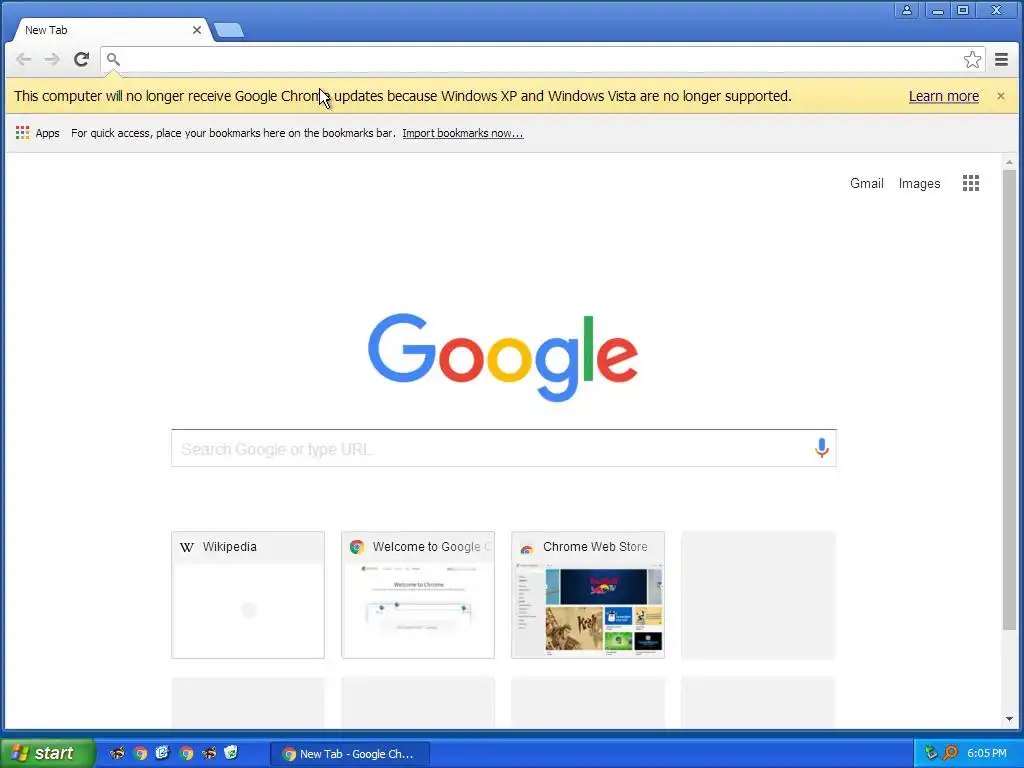1024x768 pixels.
Task: Click the page scrollbar up arrow
Action: (x=1009, y=161)
